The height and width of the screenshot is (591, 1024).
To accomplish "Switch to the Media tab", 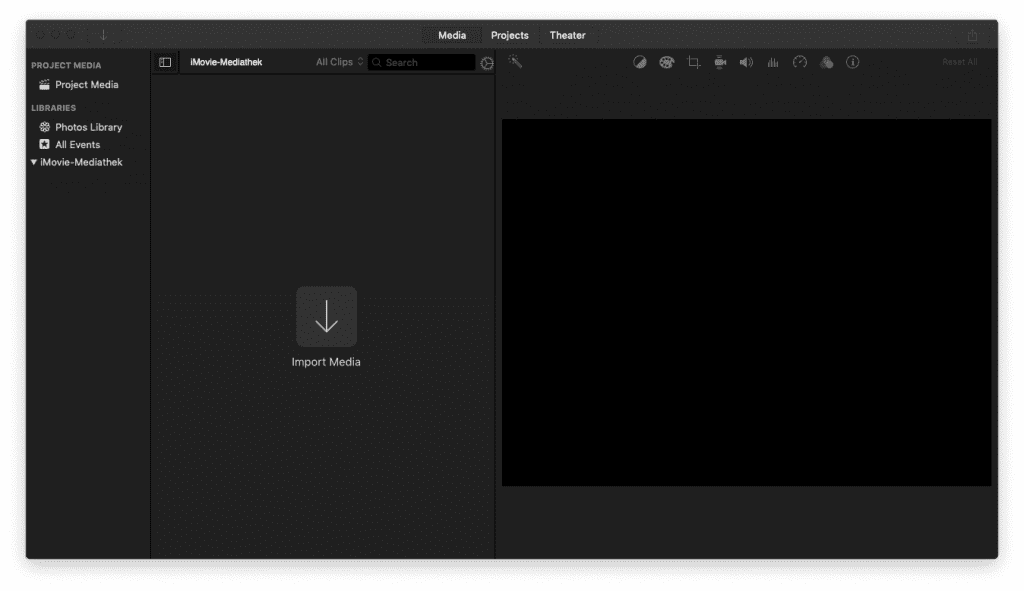I will (x=452, y=35).
